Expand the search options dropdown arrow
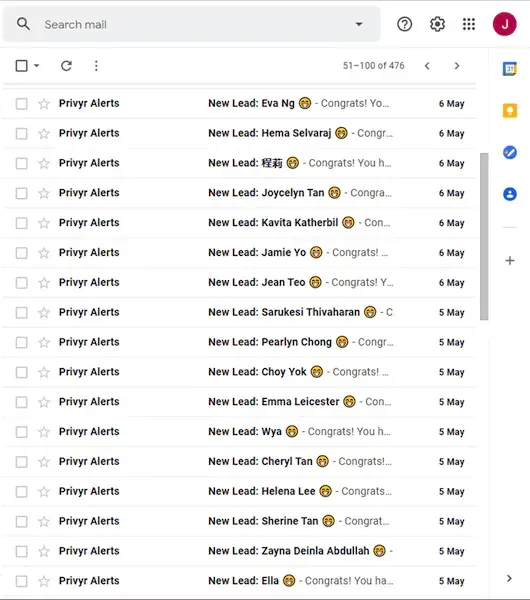Image resolution: width=530 pixels, height=600 pixels. click(x=359, y=24)
